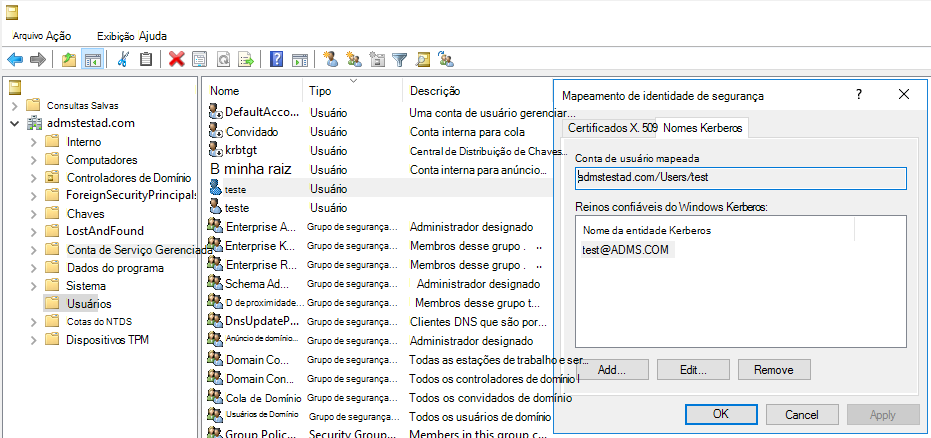Viewport: 931px width, 438px height.
Task: Select the DnsUpdateP... group row
Action: 380,322
